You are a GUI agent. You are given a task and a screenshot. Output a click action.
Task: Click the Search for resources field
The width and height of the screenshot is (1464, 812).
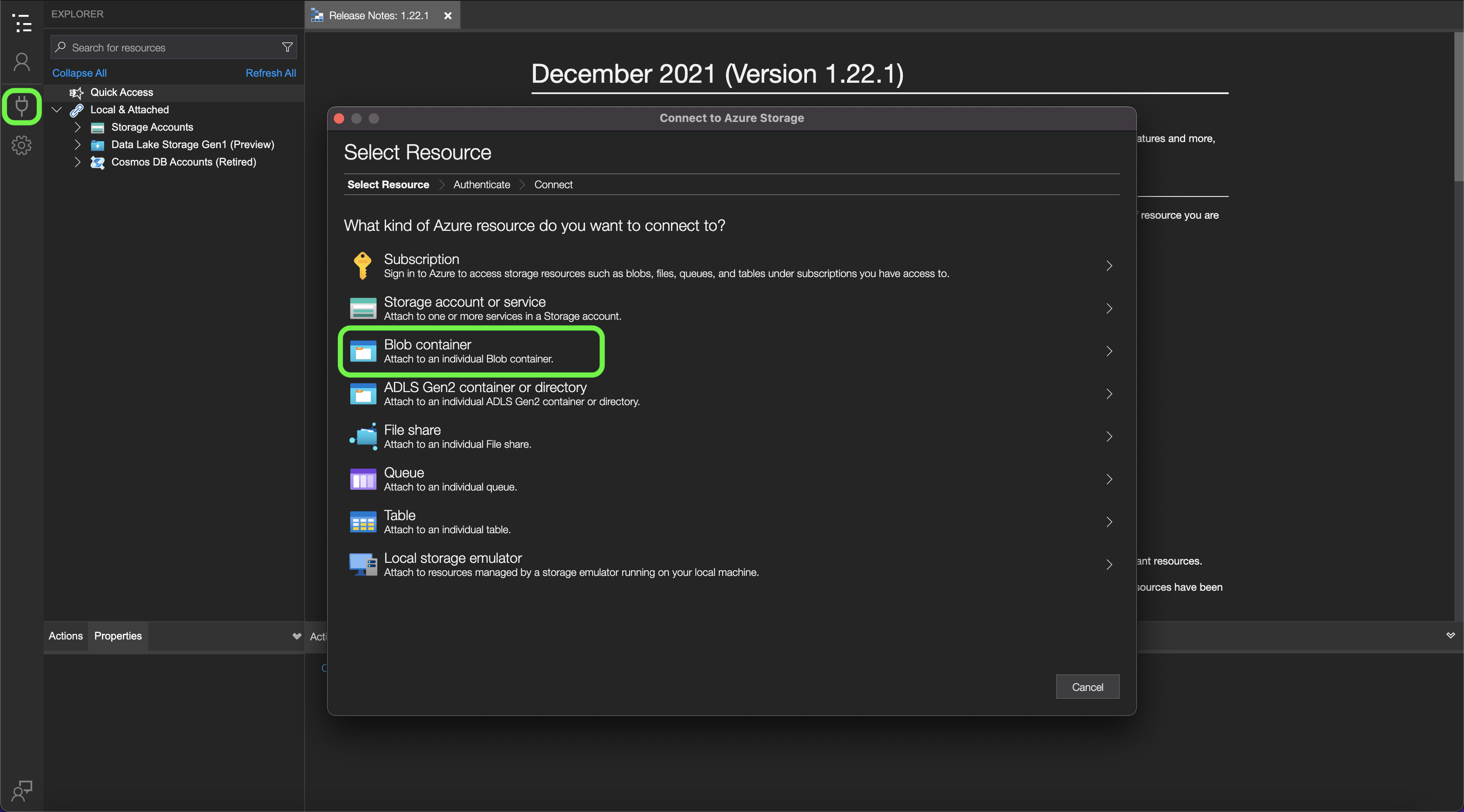point(170,48)
